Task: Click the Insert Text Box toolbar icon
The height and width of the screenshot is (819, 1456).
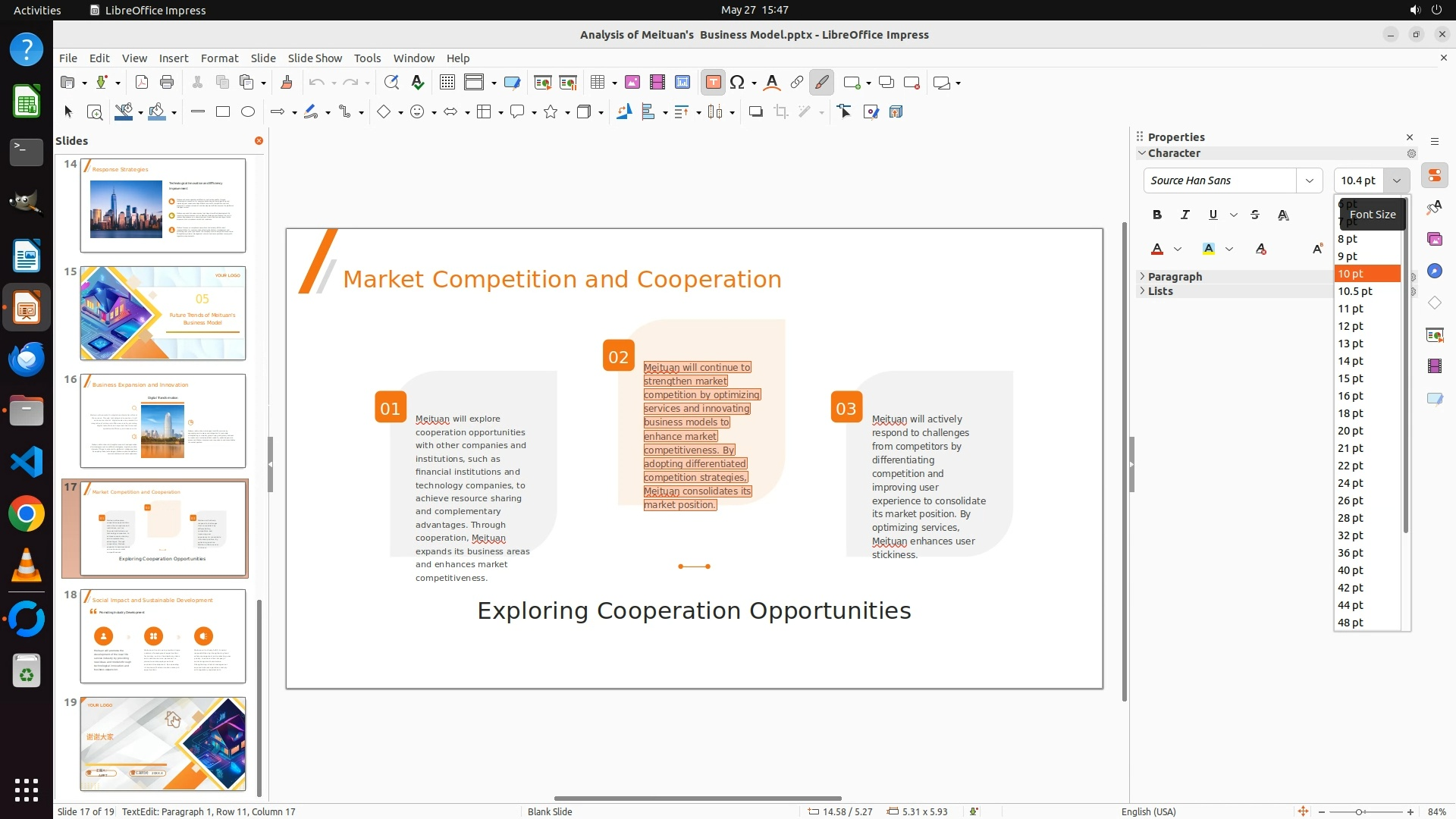Action: [713, 83]
